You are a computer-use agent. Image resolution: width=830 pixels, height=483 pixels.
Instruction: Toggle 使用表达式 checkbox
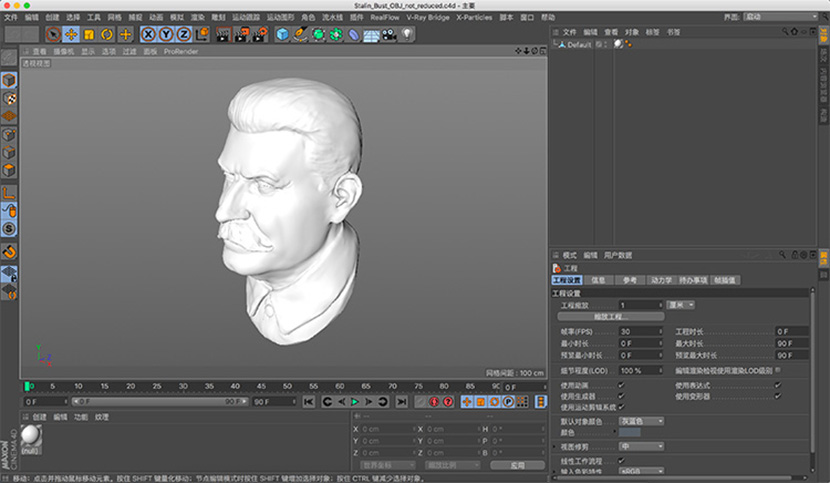tap(778, 385)
